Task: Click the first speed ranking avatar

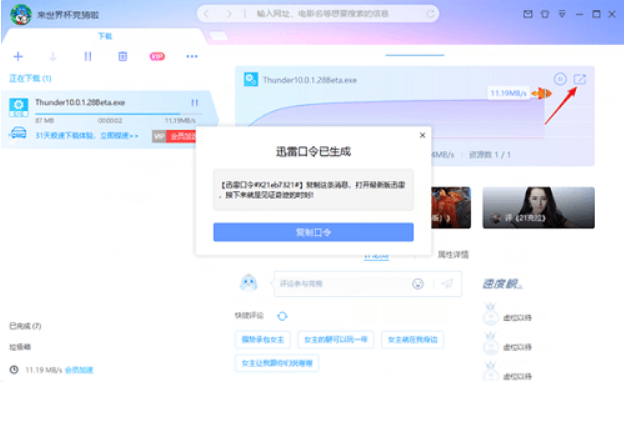Action: point(491,314)
